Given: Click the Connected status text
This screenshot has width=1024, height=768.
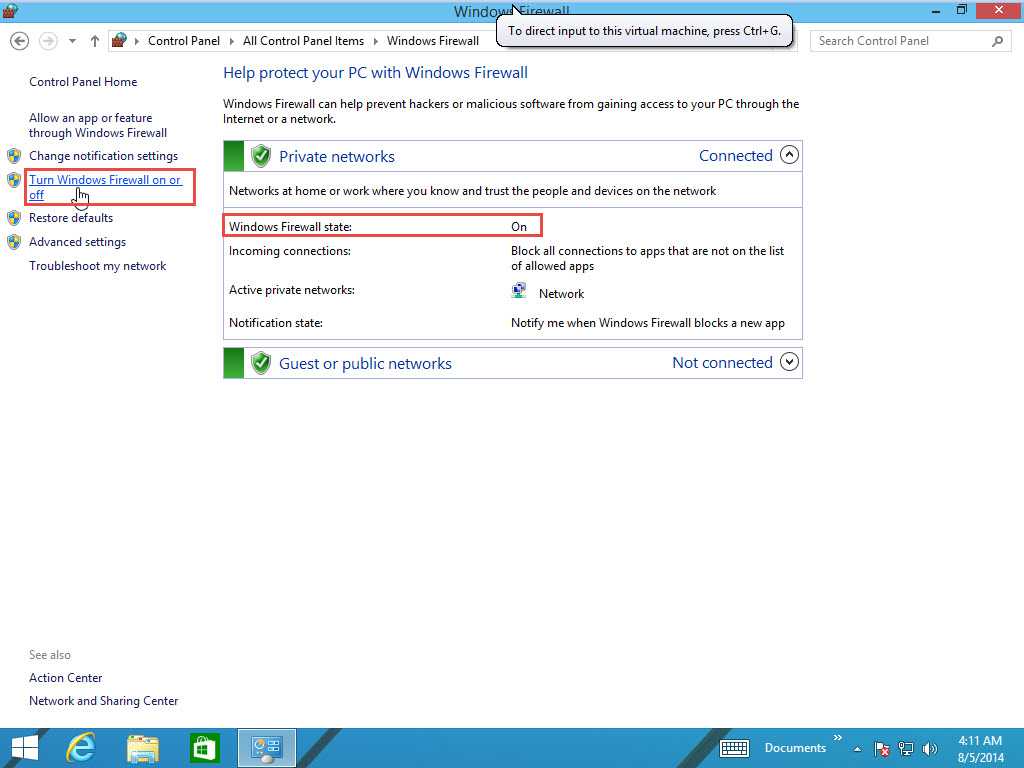Looking at the screenshot, I should [735, 156].
